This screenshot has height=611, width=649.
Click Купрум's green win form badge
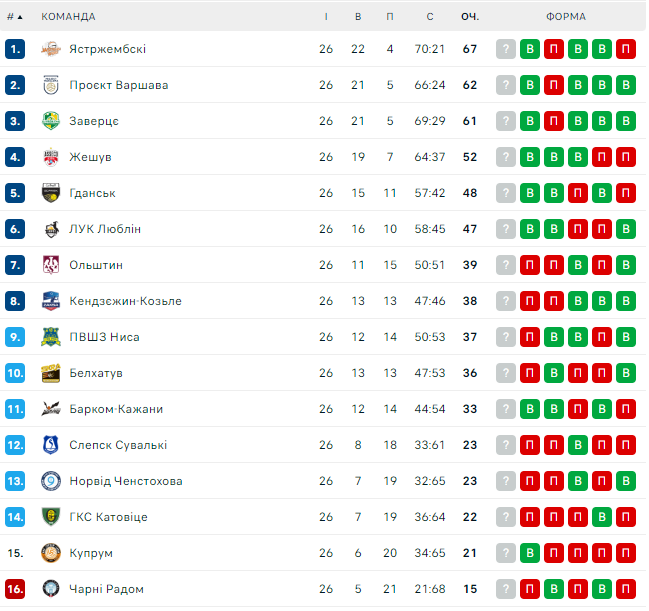point(530,553)
